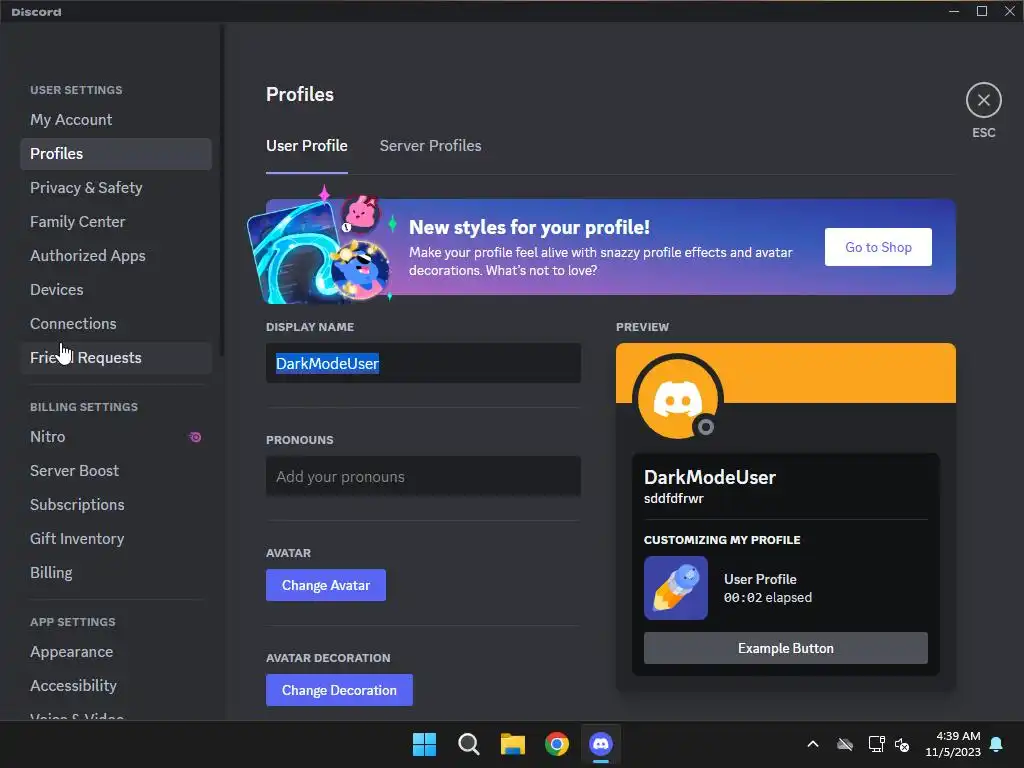Open Family Center settings
Image resolution: width=1024 pixels, height=768 pixels.
click(x=116, y=221)
